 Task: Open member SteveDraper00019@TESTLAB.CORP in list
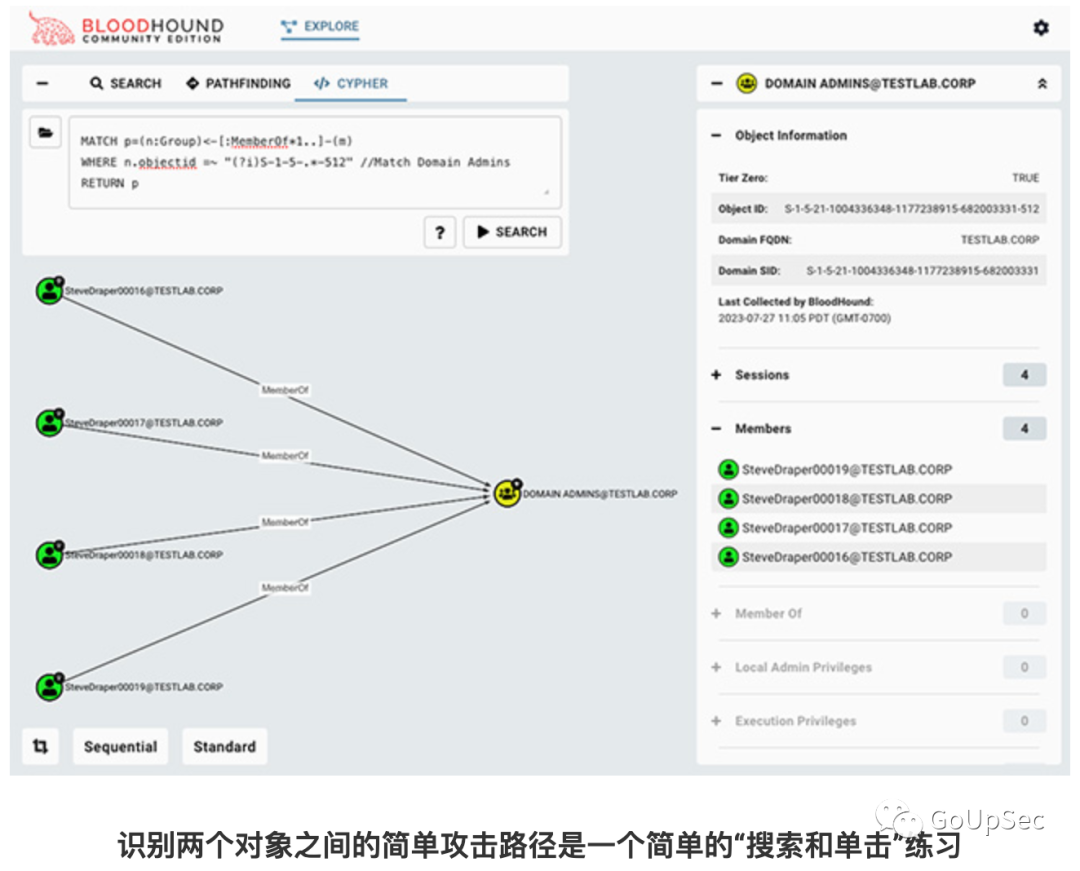(x=847, y=470)
